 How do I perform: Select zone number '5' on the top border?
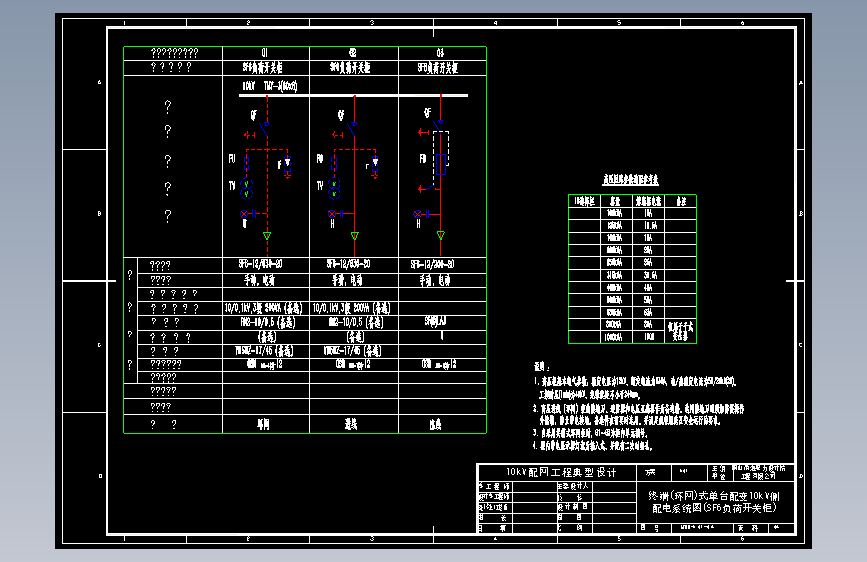pos(619,23)
